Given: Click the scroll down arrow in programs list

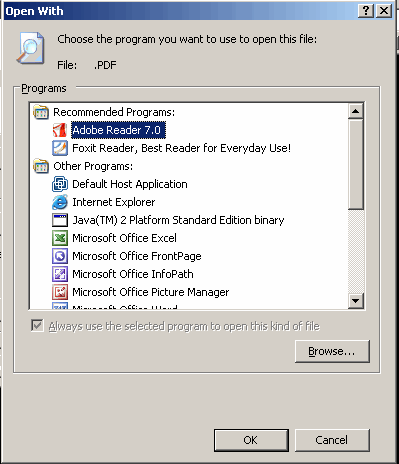Looking at the screenshot, I should pyautogui.click(x=356, y=301).
